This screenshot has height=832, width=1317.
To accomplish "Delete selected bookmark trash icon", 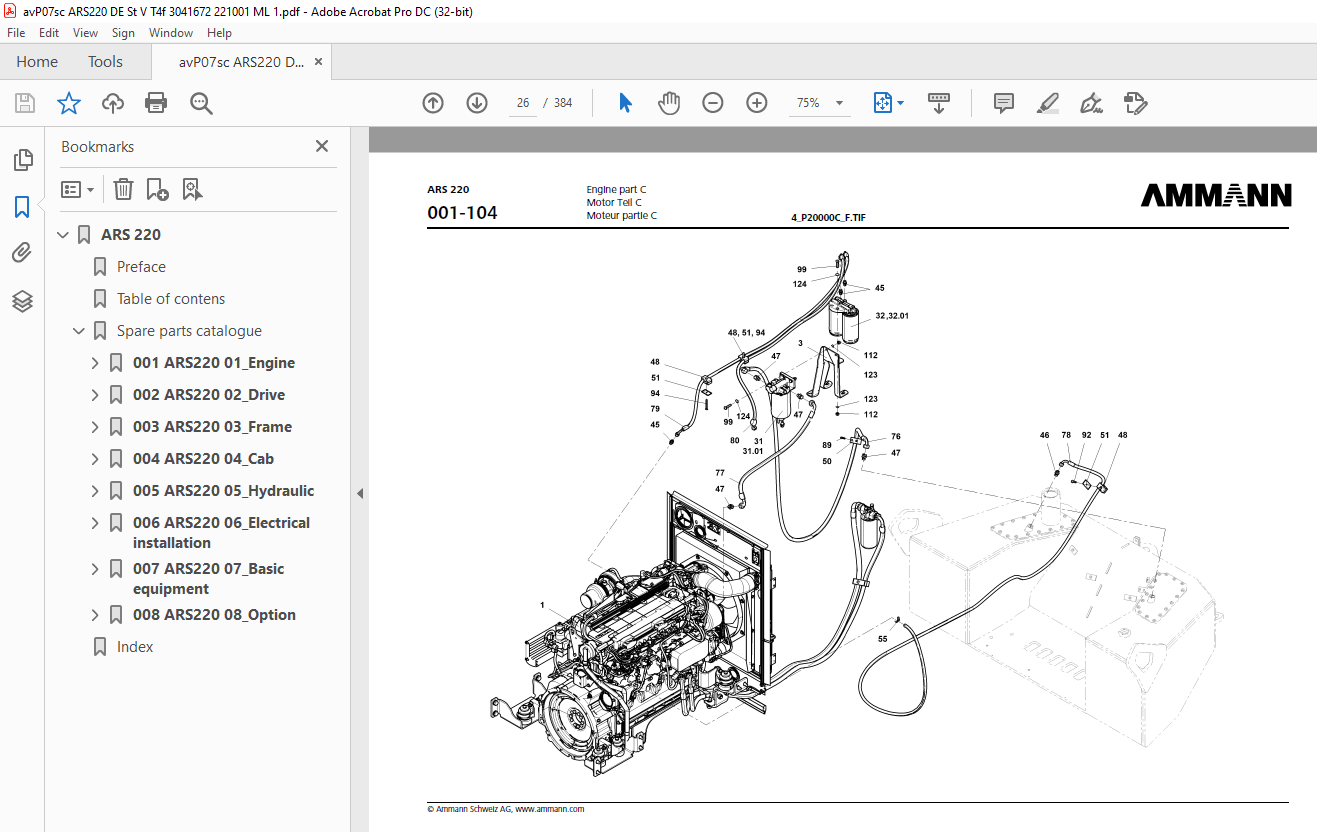I will click(123, 189).
